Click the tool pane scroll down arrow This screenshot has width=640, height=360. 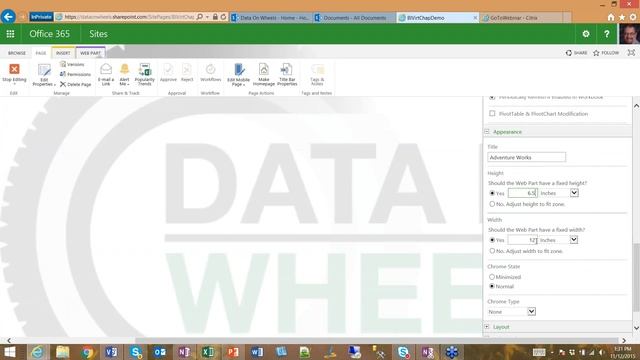[x=636, y=328]
